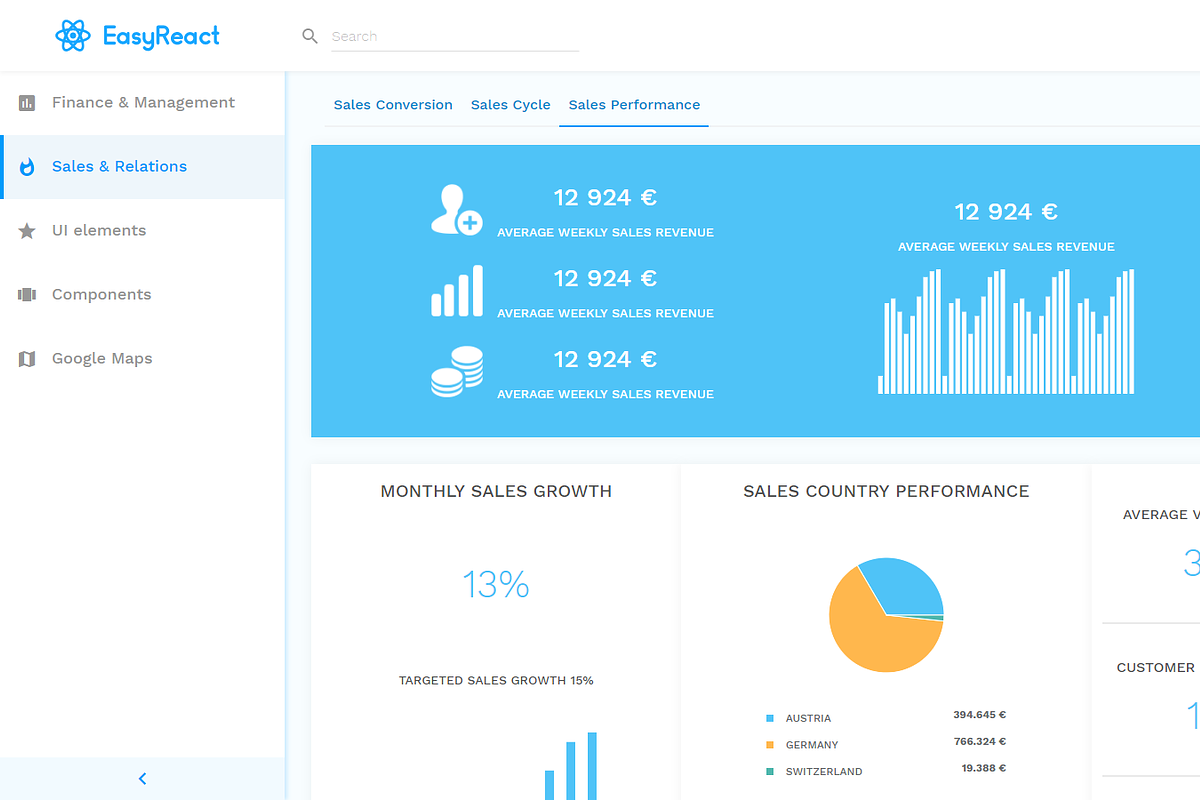Click 12 924 € beside the add-user icon
Viewport: 1200px width, 800px height.
tap(605, 198)
